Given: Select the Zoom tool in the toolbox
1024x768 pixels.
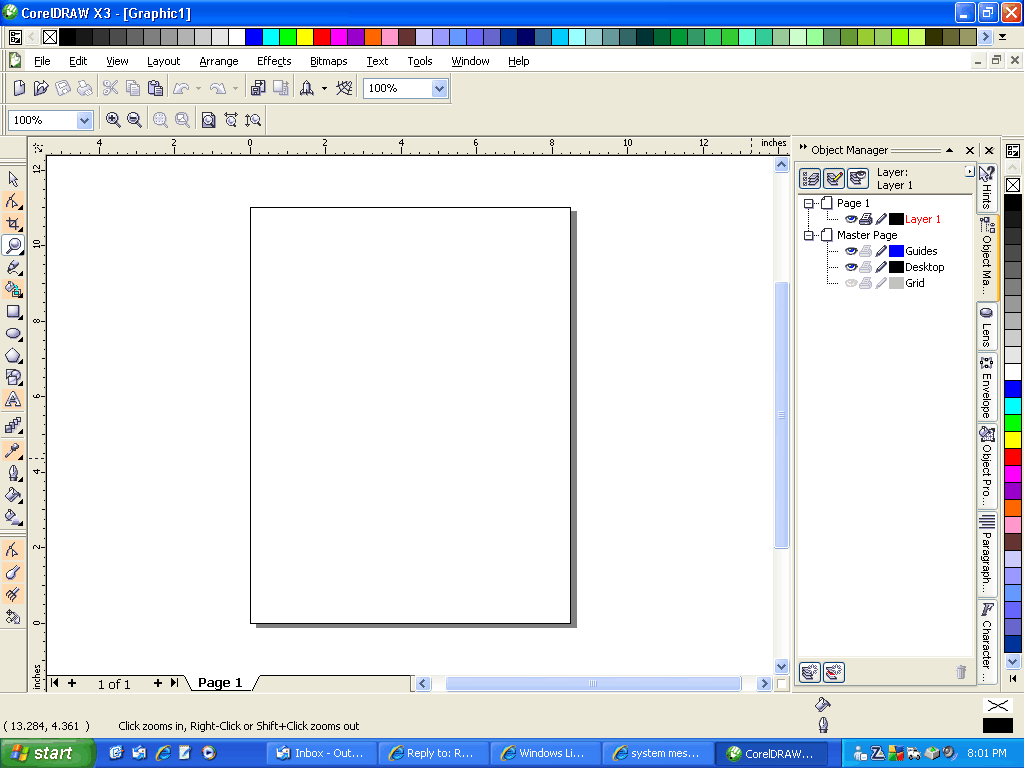Looking at the screenshot, I should (13, 246).
